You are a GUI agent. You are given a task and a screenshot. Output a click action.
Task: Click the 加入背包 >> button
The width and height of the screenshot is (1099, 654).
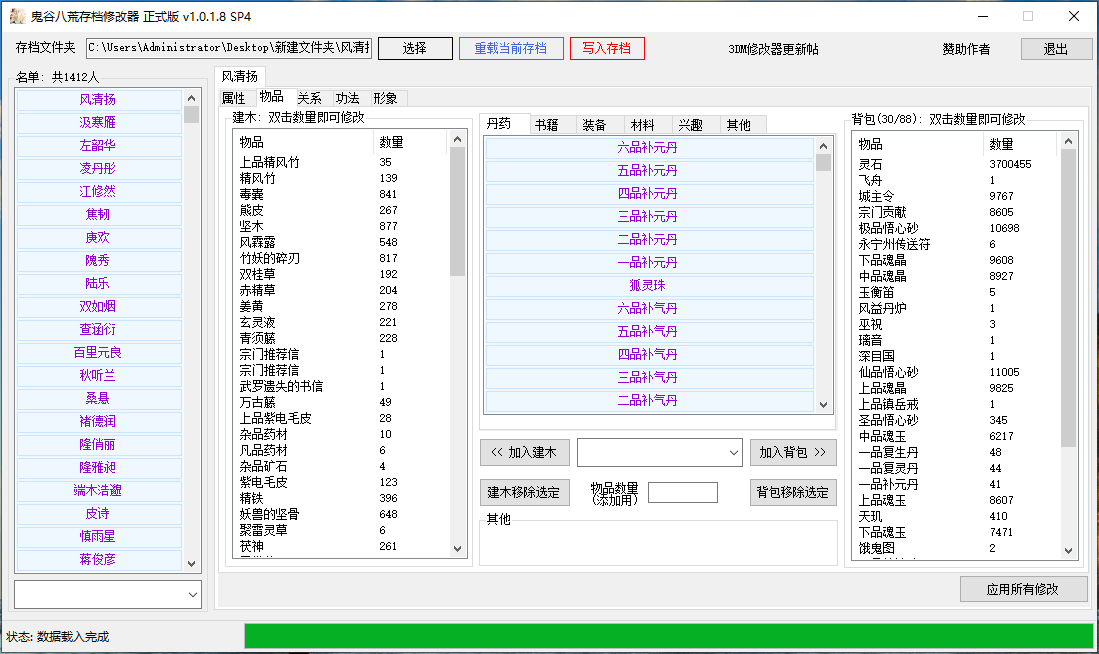[793, 453]
